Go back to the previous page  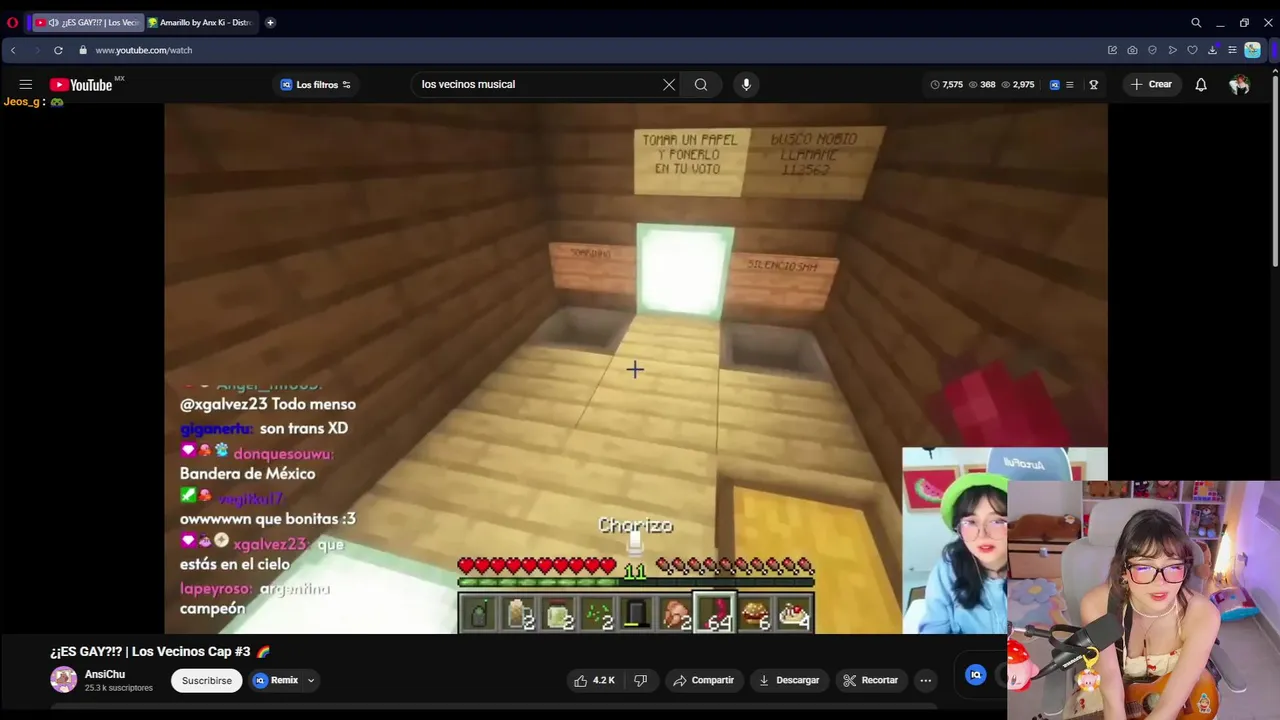tap(13, 50)
